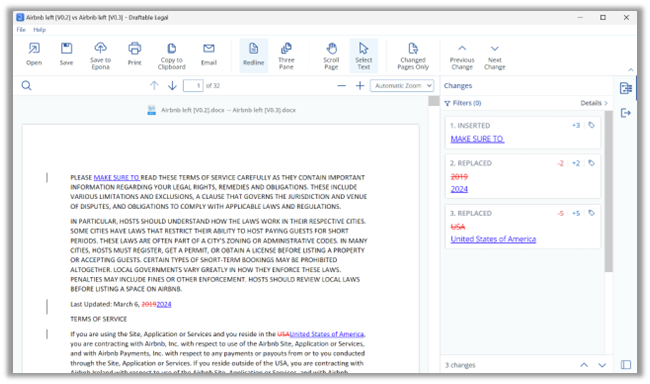Click the United States of America change link
Image resolution: width=650 pixels, height=384 pixels.
coord(493,239)
